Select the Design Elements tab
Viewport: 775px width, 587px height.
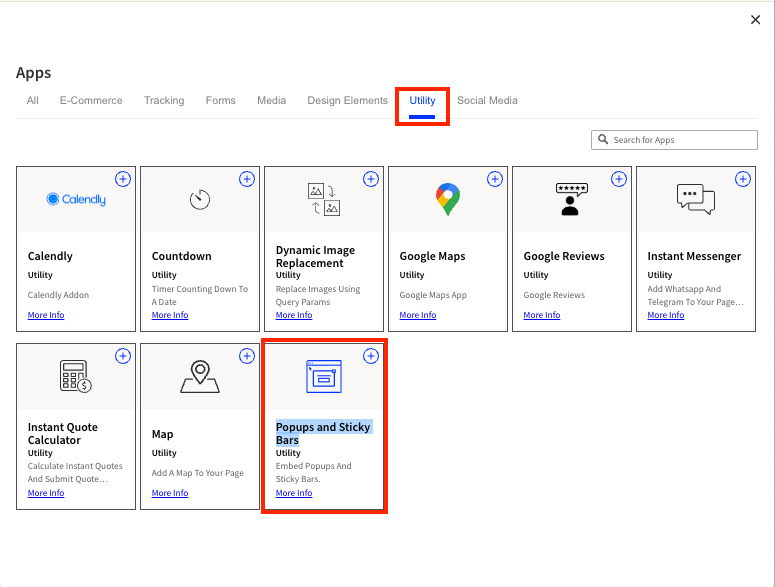[347, 101]
